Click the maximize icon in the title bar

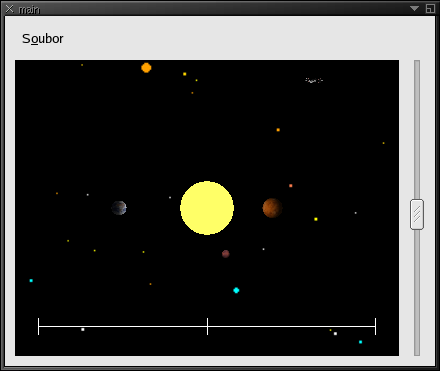430,9
